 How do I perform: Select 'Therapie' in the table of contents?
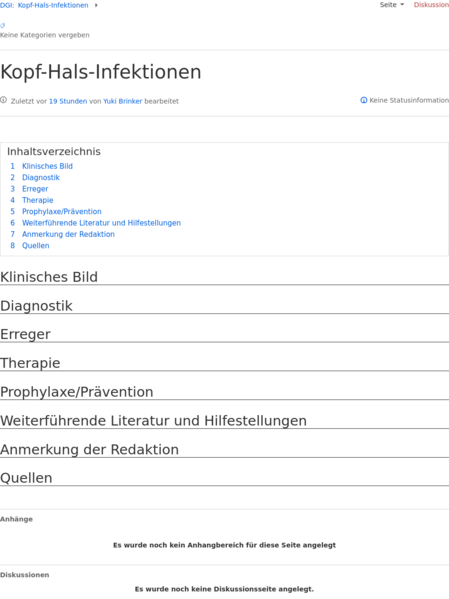37,200
